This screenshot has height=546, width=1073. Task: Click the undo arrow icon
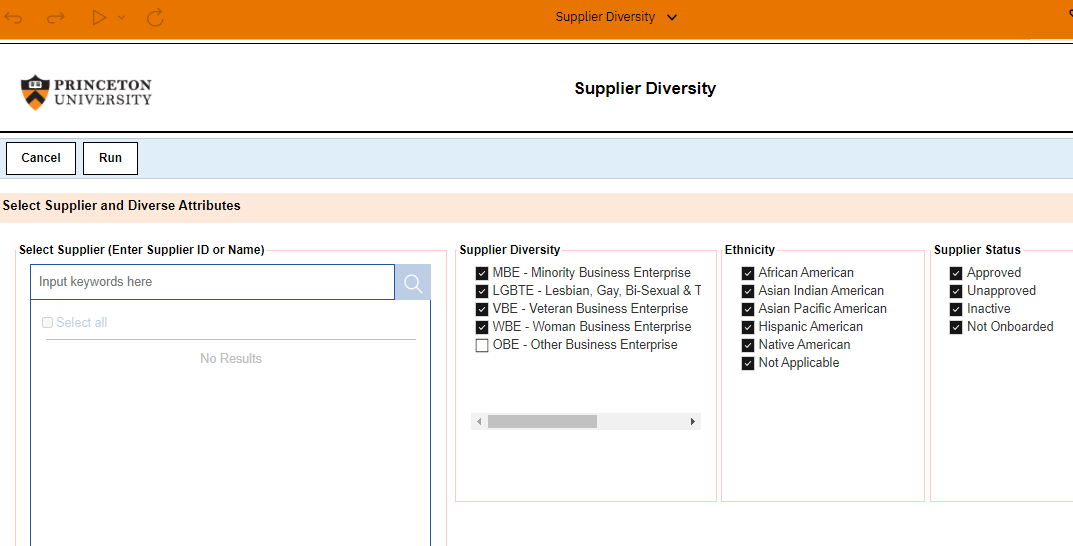tap(14, 17)
